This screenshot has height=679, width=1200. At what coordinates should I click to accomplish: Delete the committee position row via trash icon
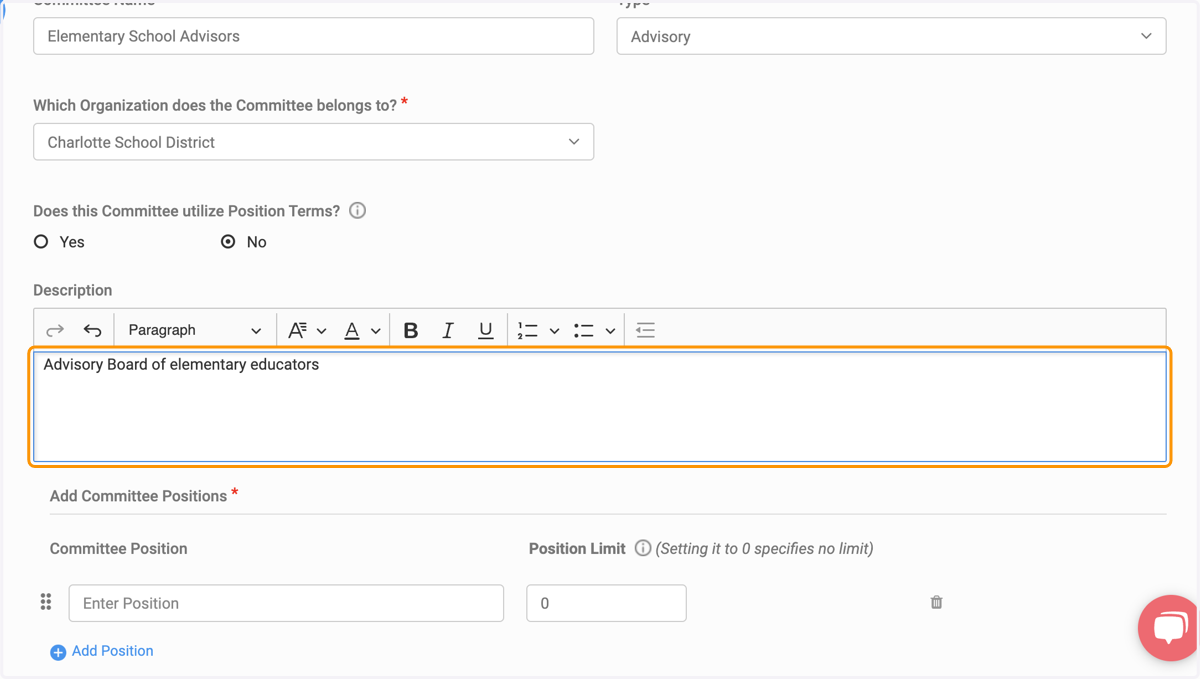936,602
